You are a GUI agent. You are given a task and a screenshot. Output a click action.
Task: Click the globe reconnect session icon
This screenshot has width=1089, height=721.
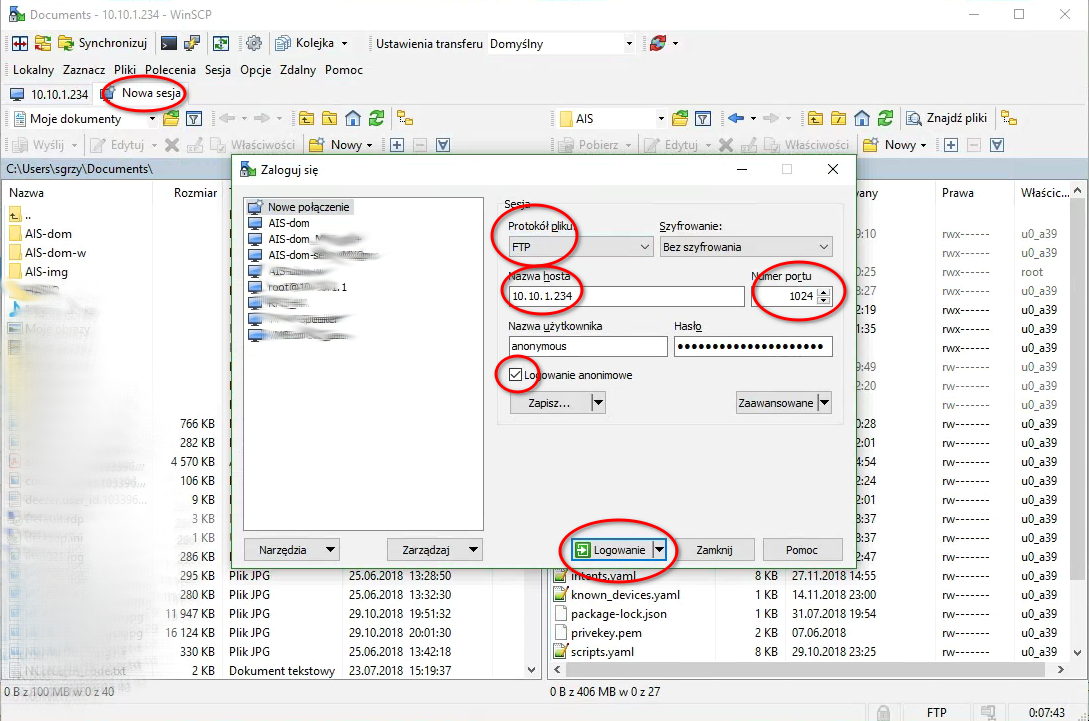pyautogui.click(x=658, y=43)
